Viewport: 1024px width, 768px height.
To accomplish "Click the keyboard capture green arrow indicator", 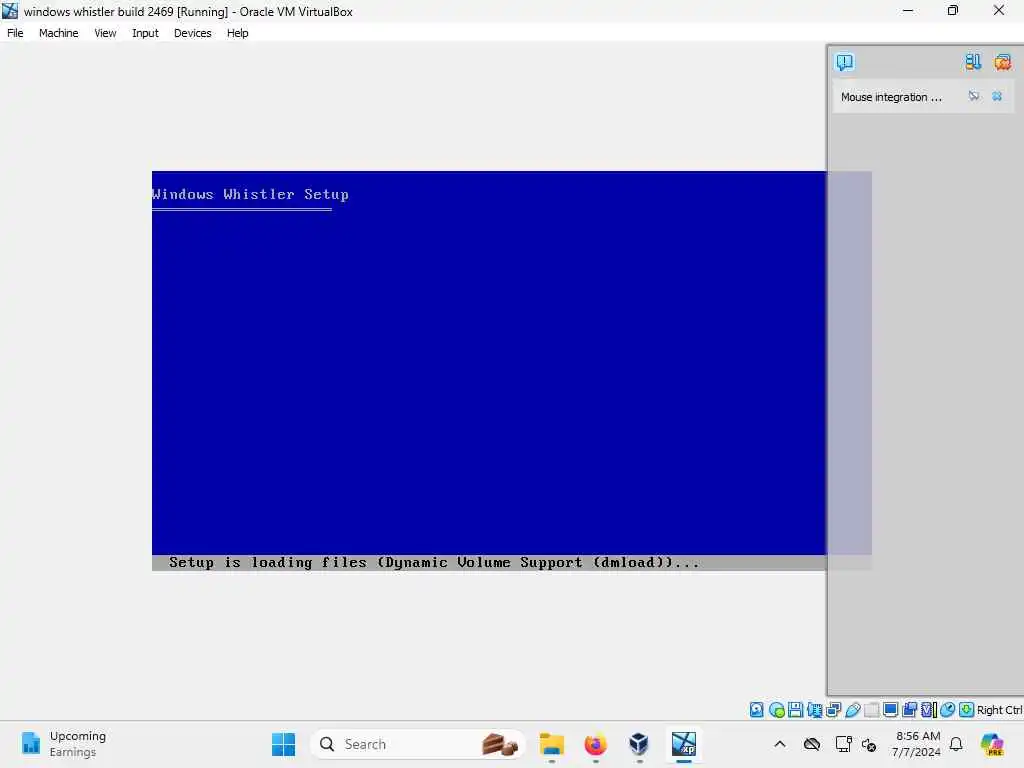I will pos(967,710).
